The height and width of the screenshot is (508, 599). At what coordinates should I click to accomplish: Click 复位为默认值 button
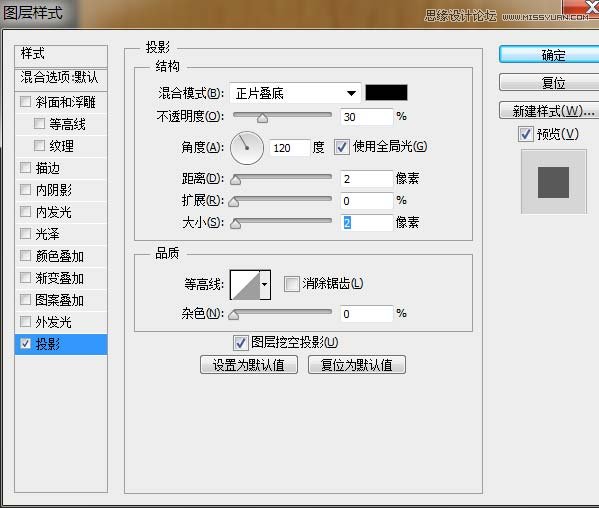click(x=357, y=365)
